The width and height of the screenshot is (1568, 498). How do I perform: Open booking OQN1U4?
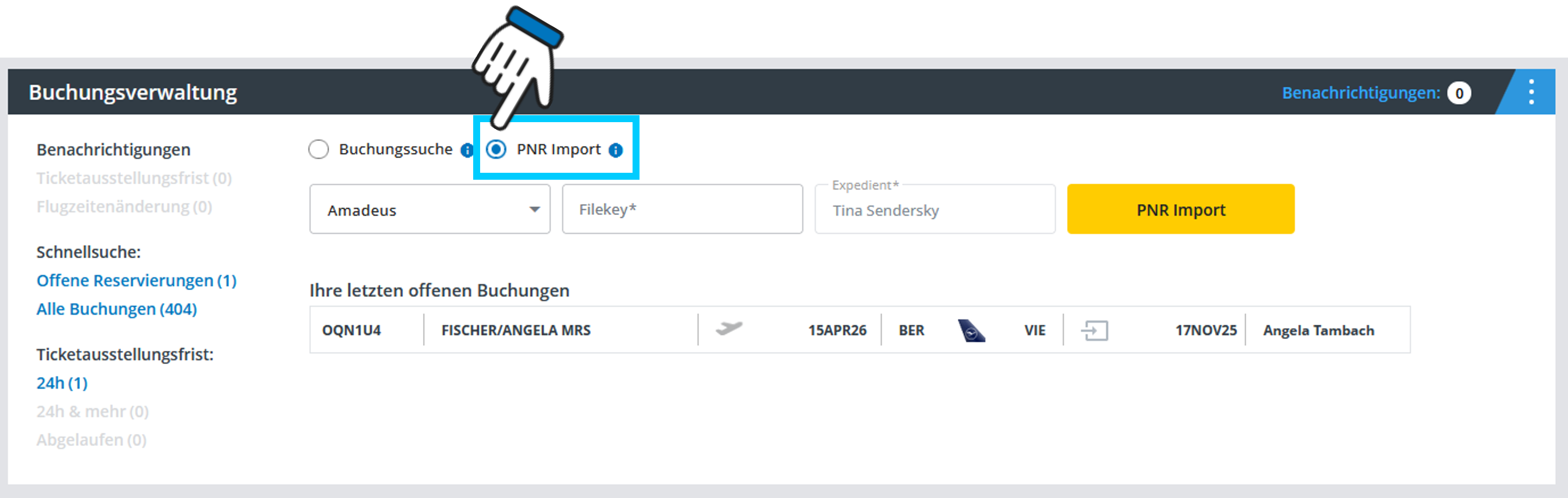point(351,330)
